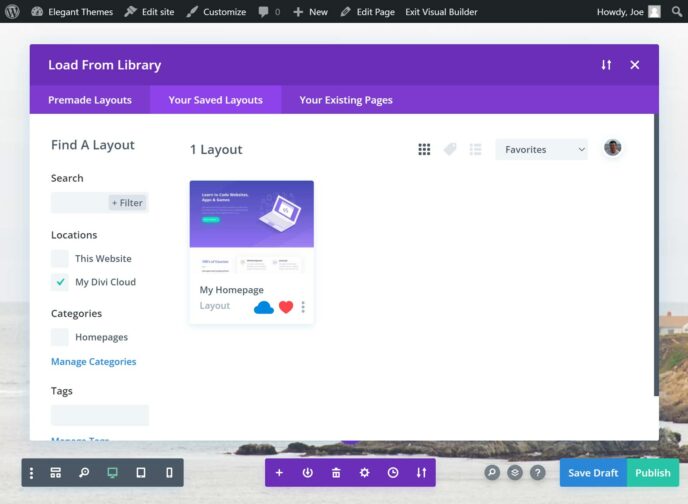Screen dimensions: 688x504
Task: Click Exit Visual Builder
Action: [441, 12]
